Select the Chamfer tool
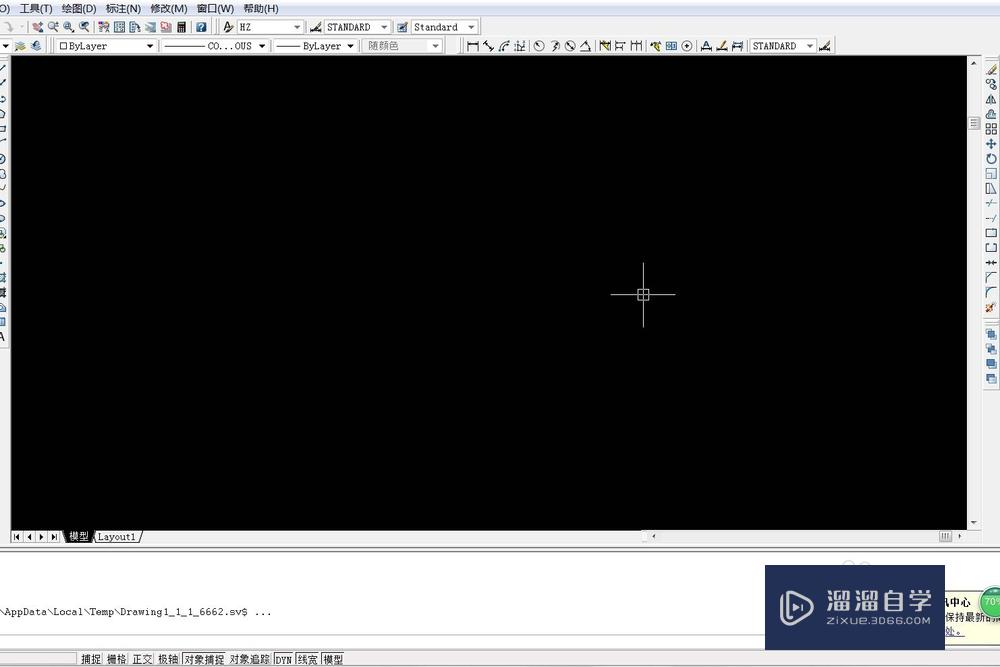The height and width of the screenshot is (667, 1000). (991, 277)
